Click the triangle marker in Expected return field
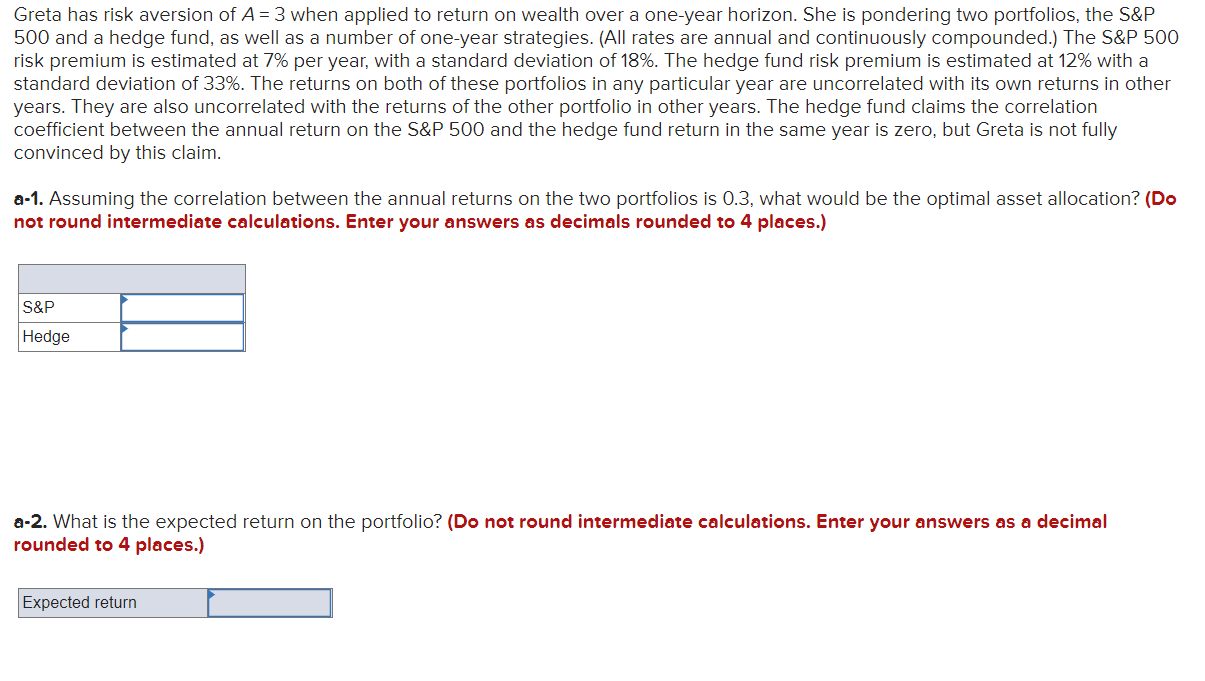1205x681 pixels. 211,597
